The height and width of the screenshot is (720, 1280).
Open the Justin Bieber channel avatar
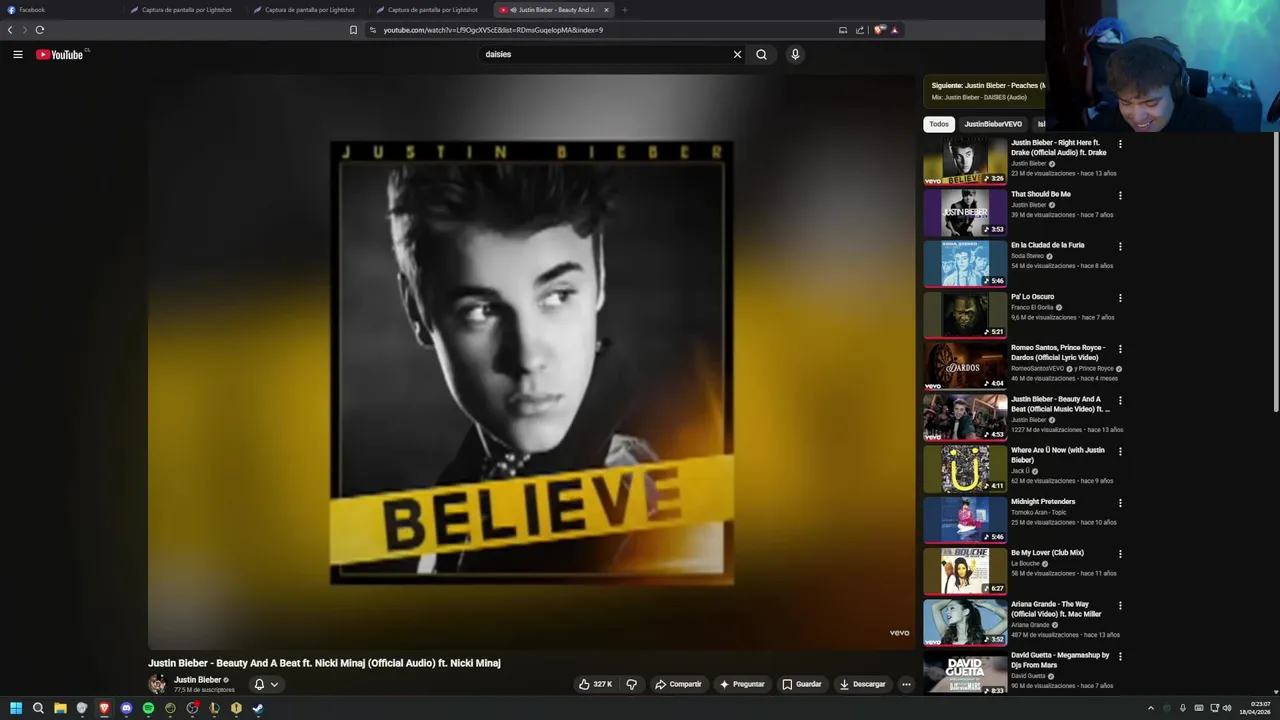click(x=157, y=684)
